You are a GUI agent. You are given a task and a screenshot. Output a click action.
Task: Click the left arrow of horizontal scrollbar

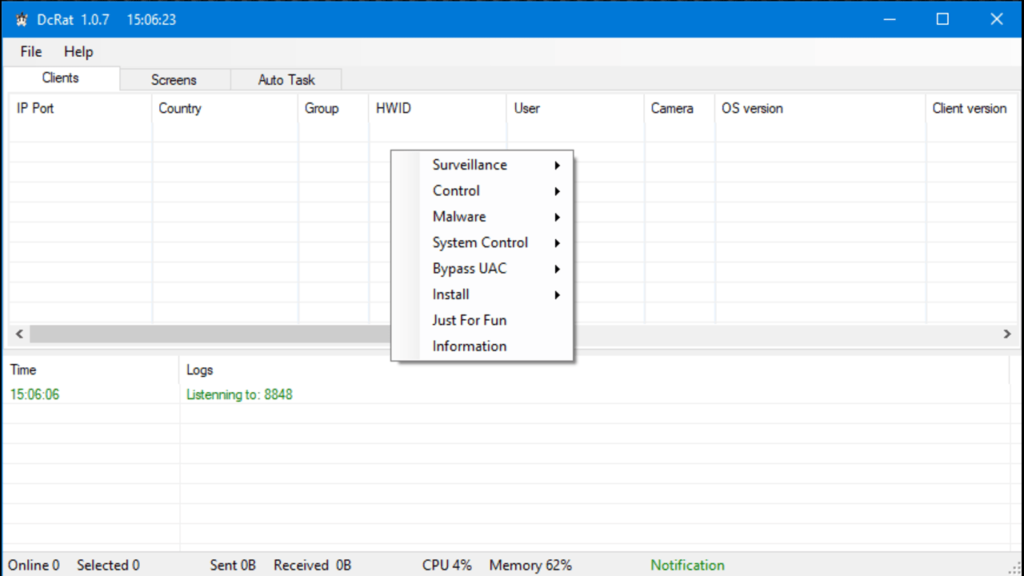pyautogui.click(x=20, y=334)
